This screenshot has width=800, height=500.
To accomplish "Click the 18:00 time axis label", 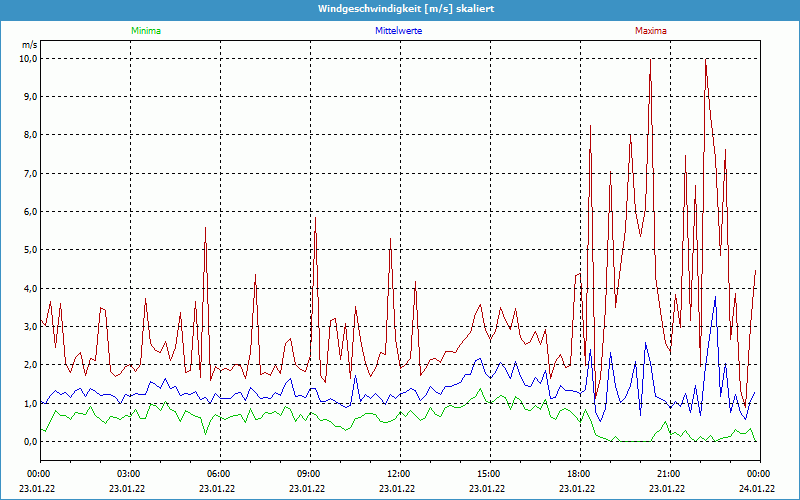I will (x=580, y=474).
